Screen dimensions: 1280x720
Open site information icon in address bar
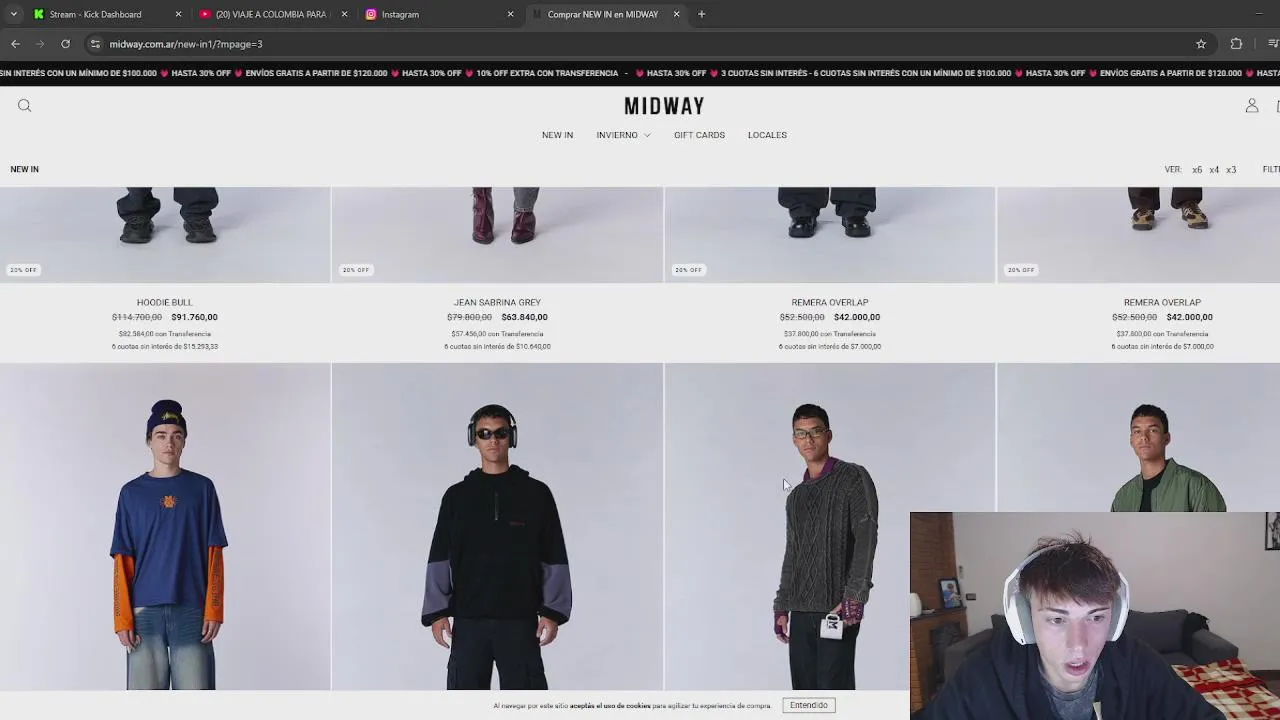pos(95,44)
